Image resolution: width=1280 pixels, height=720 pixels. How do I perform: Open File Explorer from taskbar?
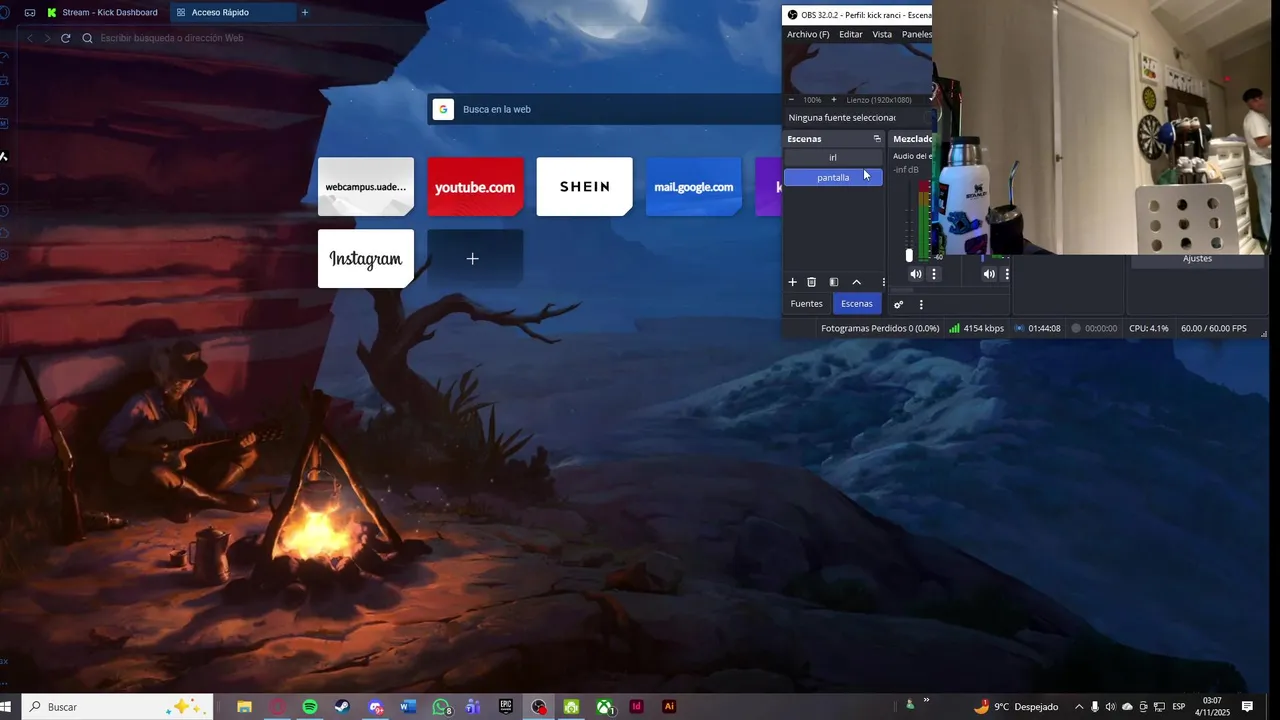click(244, 707)
